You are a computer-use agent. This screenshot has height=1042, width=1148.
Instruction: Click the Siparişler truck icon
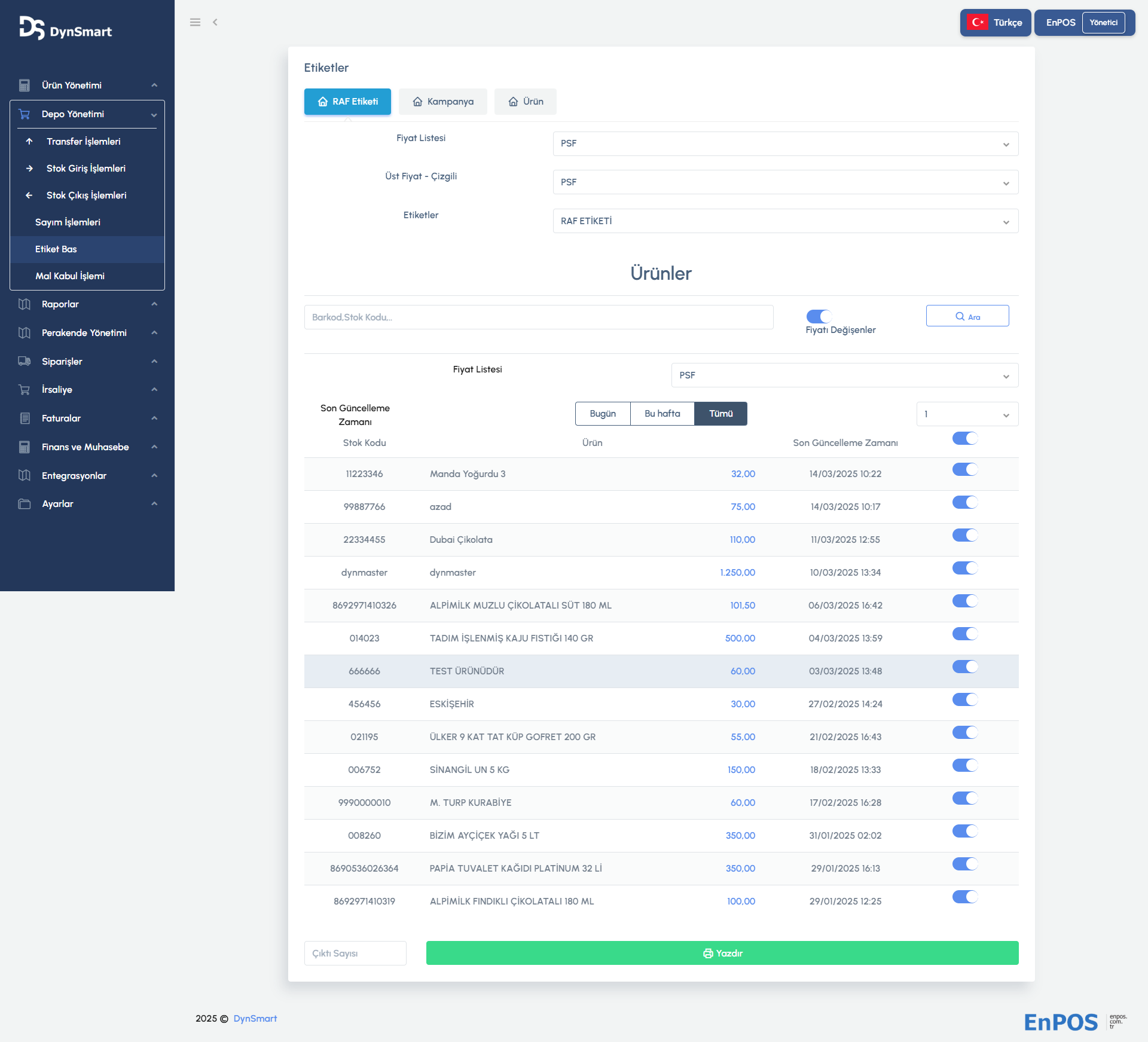point(25,361)
